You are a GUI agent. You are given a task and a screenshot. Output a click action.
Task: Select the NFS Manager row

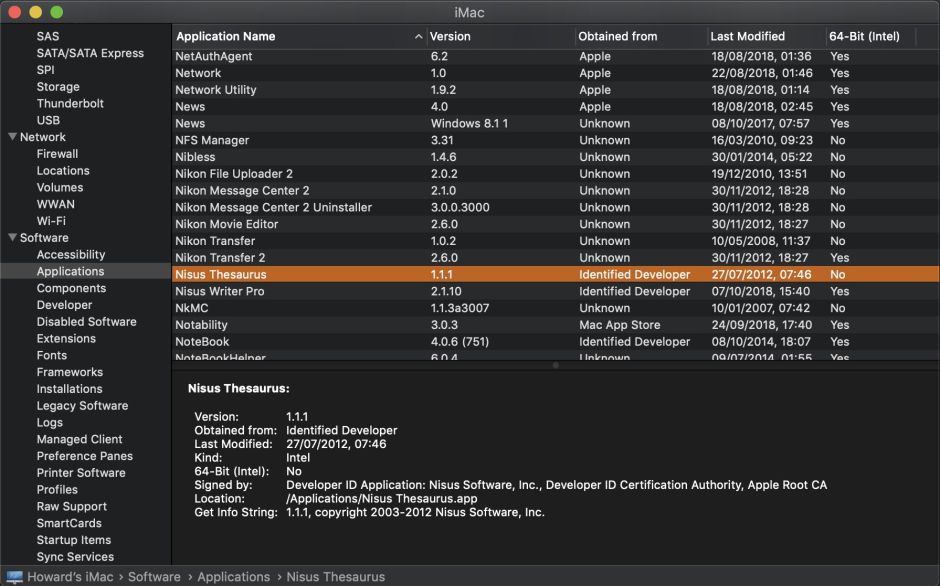click(x=212, y=141)
